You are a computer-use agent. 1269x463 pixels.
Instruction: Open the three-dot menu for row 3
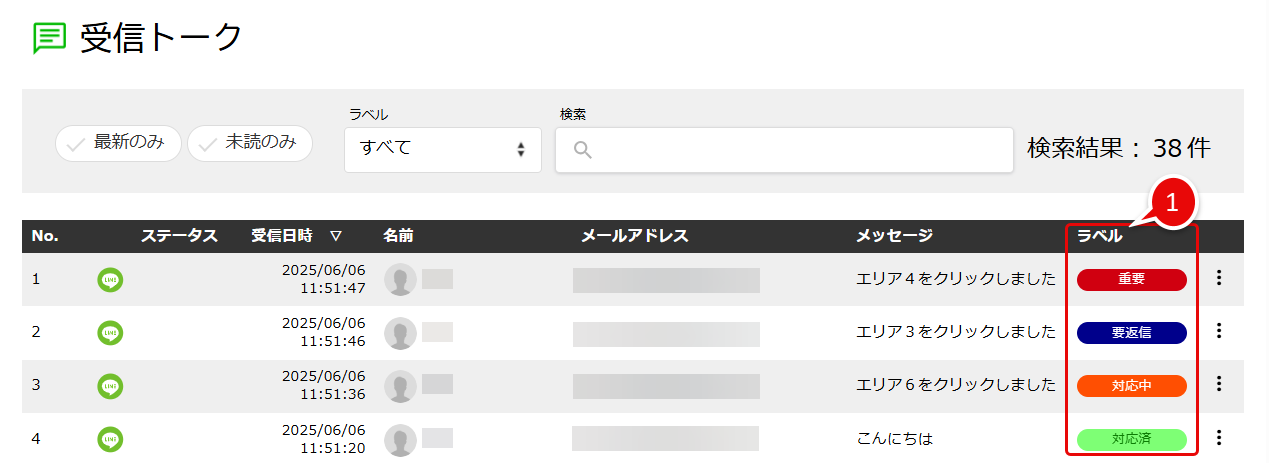click(x=1218, y=384)
